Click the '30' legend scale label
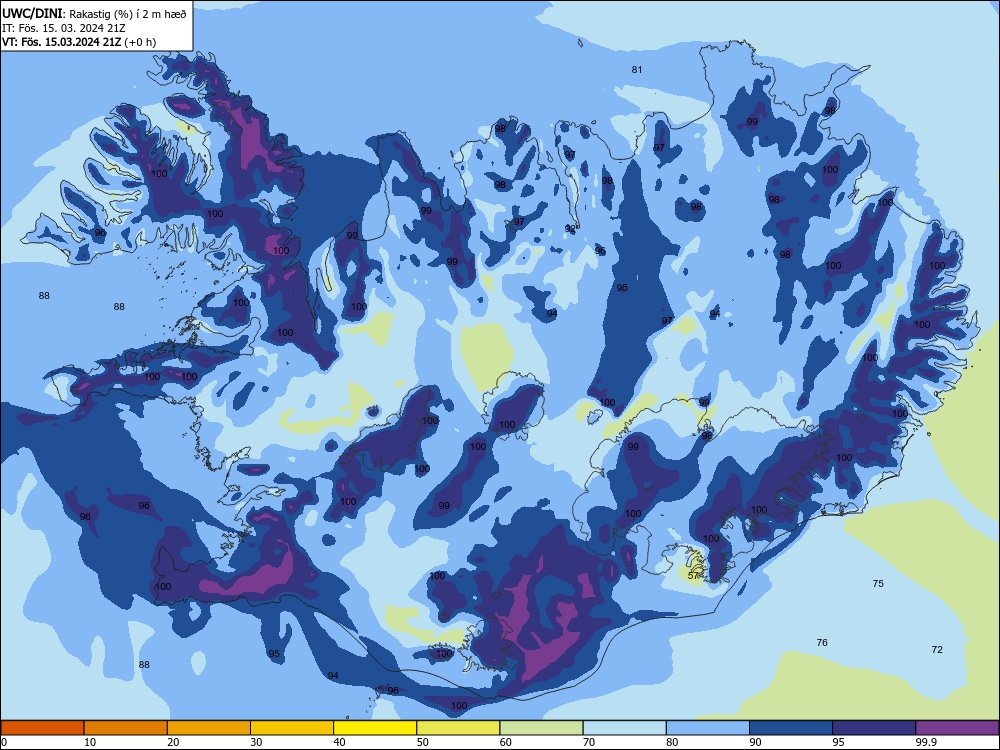This screenshot has height=750, width=1000. (x=256, y=742)
